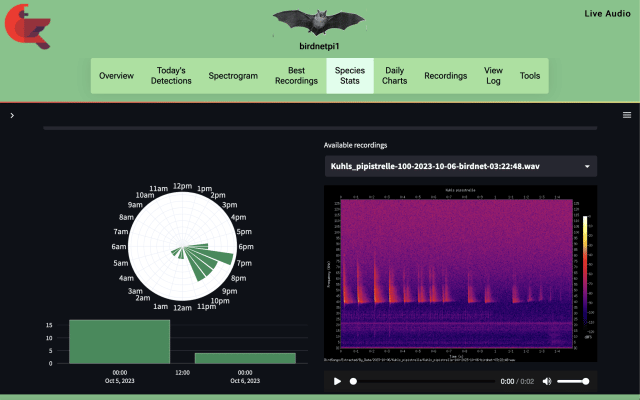Viewport: 640px width, 400px height.
Task: Switch to the Spectrogram tab
Action: coord(233,76)
